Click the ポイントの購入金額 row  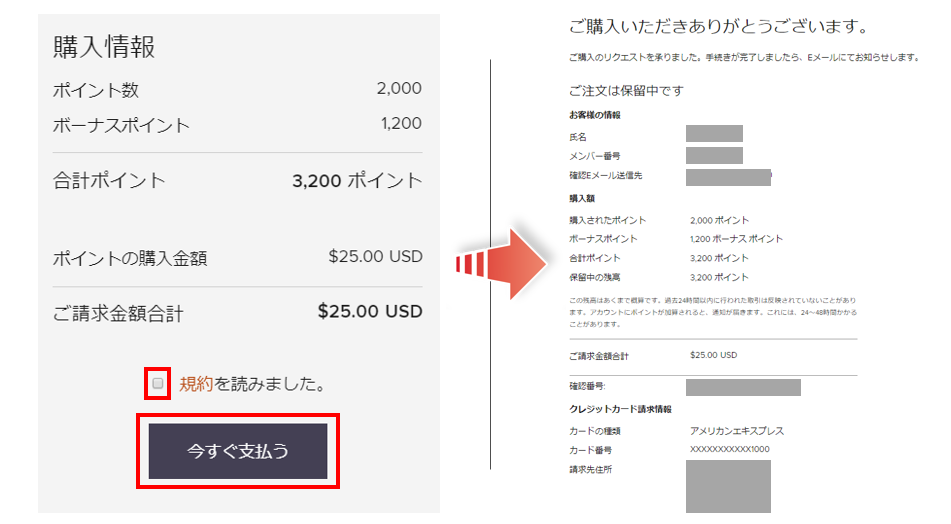pyautogui.click(x=238, y=258)
